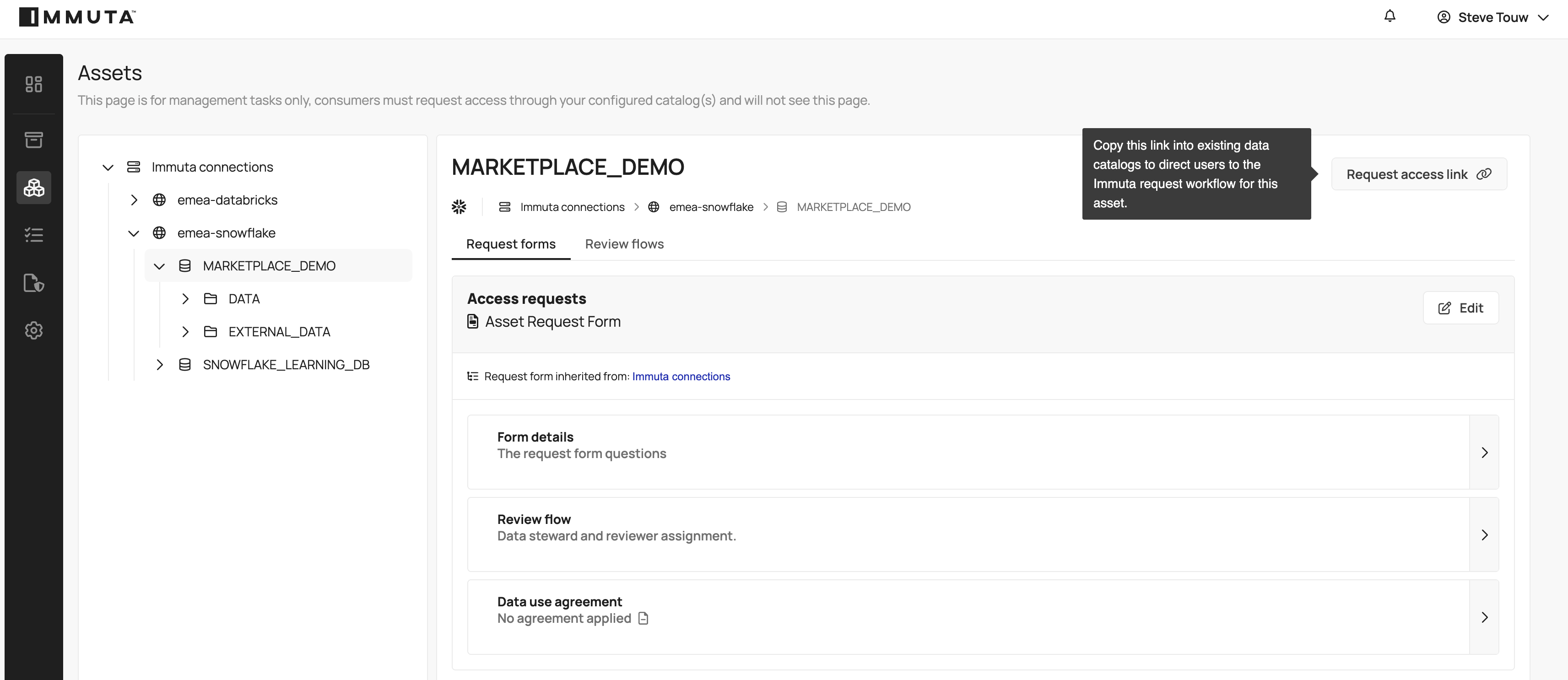This screenshot has height=680, width=1568.
Task: Expand the EXTERNAL_DATA schema folder
Action: click(x=185, y=332)
